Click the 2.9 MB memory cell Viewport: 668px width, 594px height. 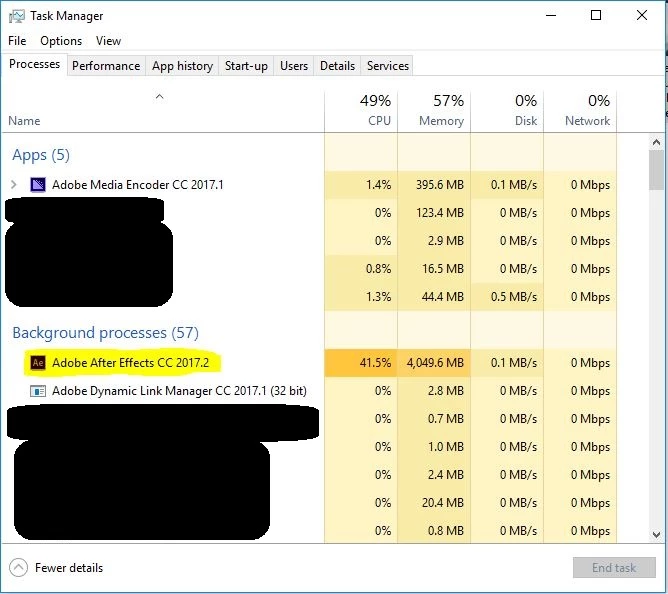[434, 241]
